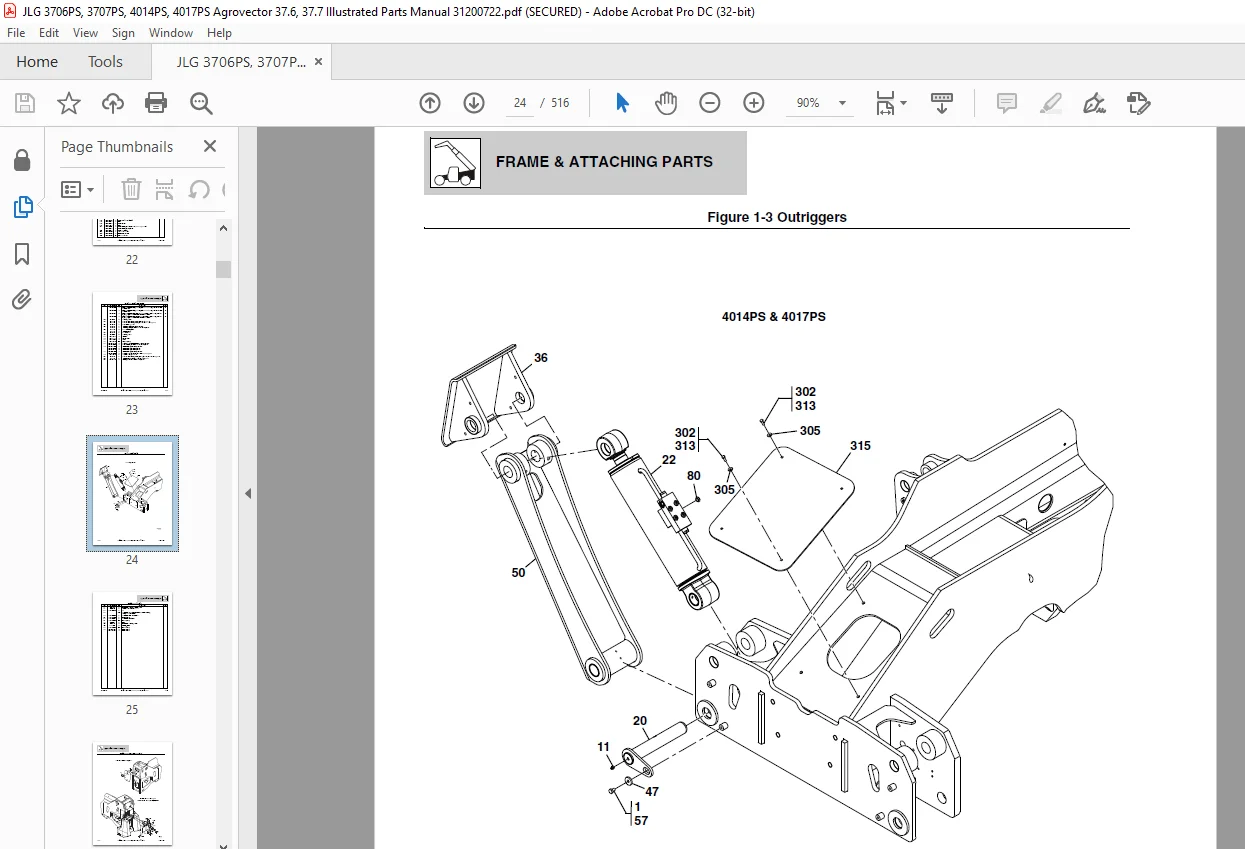Switch to the Home tab
Viewport: 1245px width, 849px height.
[x=37, y=62]
